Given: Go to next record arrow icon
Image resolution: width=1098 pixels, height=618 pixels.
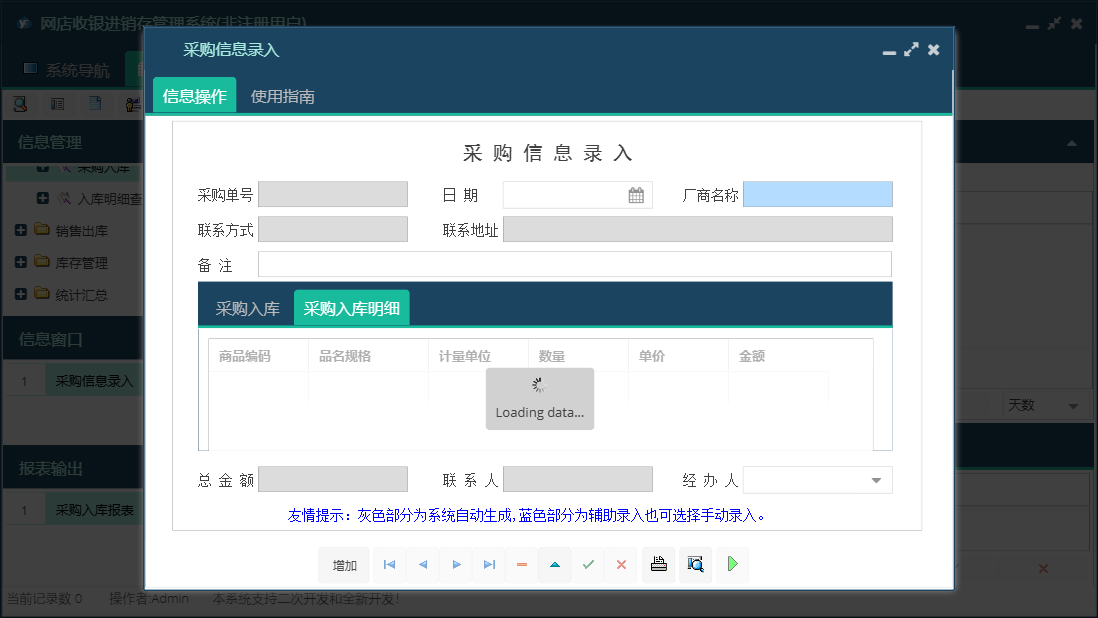Looking at the screenshot, I should click(x=456, y=565).
